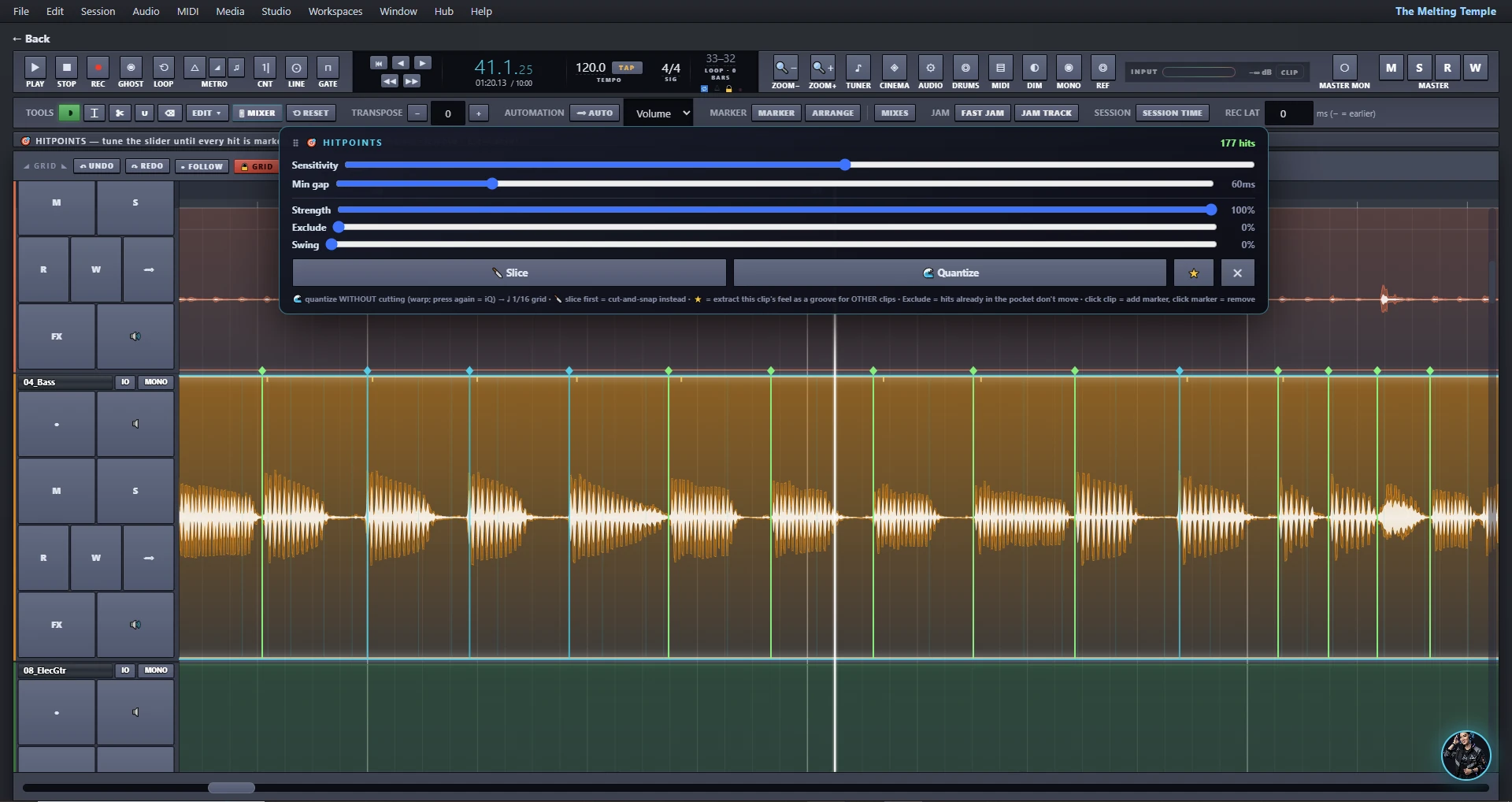Image resolution: width=1512 pixels, height=802 pixels.
Task: Open CINEMA view icon
Action: pyautogui.click(x=894, y=68)
